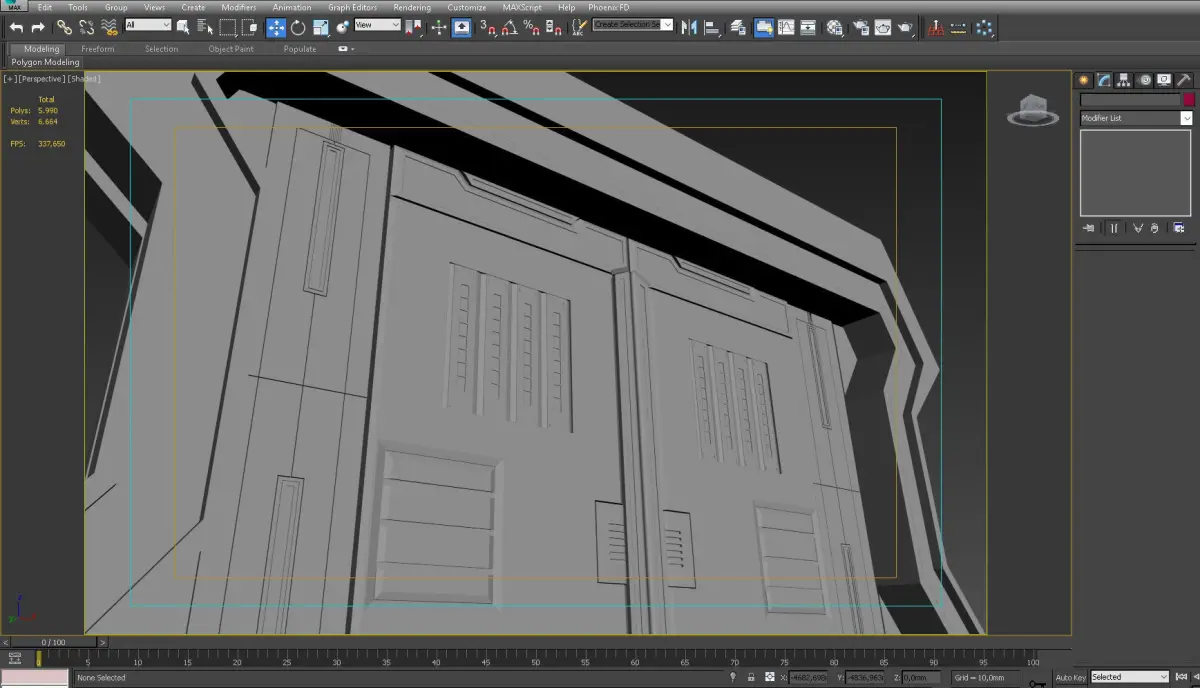Image resolution: width=1200 pixels, height=688 pixels.
Task: Click the Mirror tool icon
Action: [x=688, y=27]
